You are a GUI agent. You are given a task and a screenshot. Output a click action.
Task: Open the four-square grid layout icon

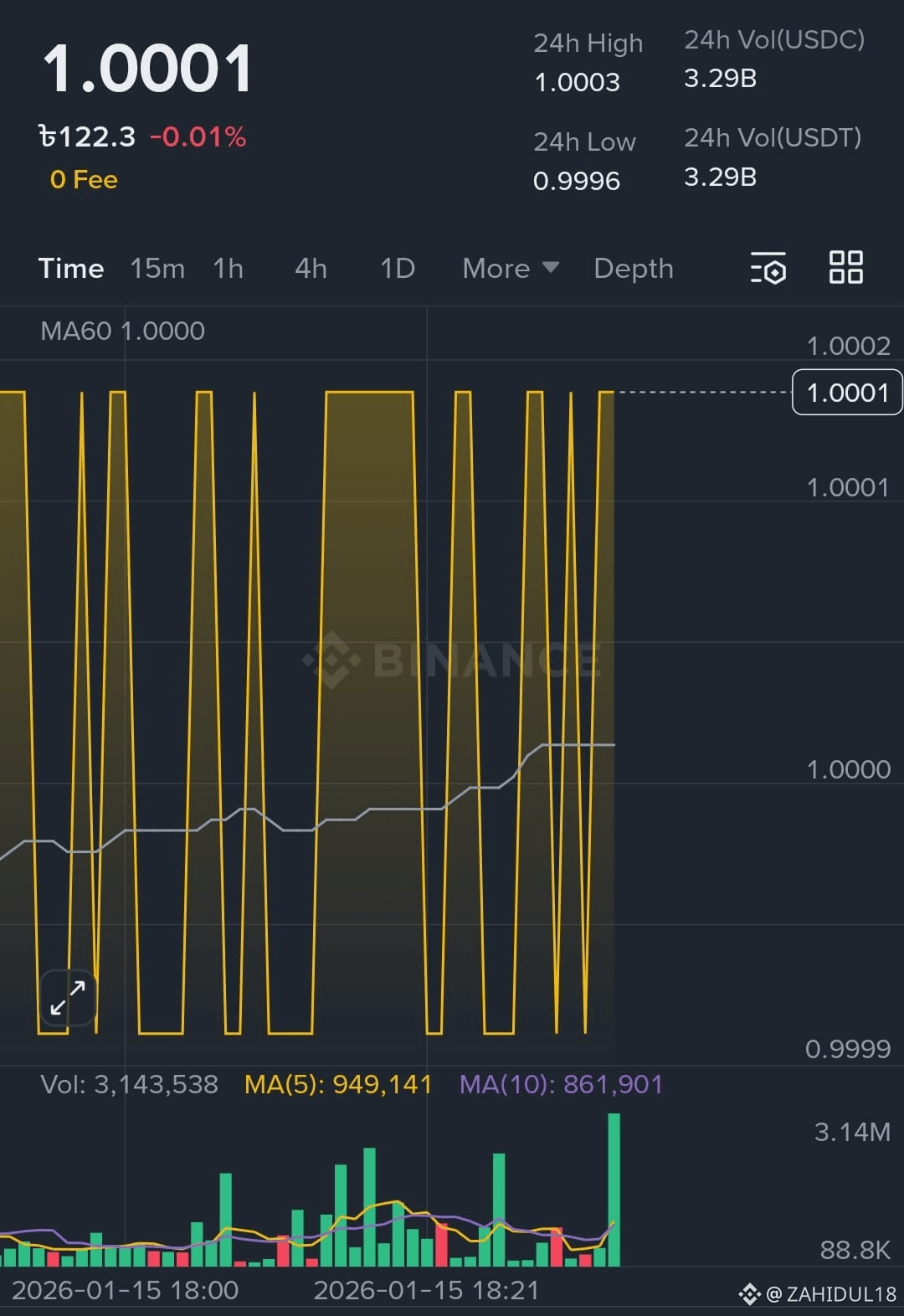(x=845, y=268)
